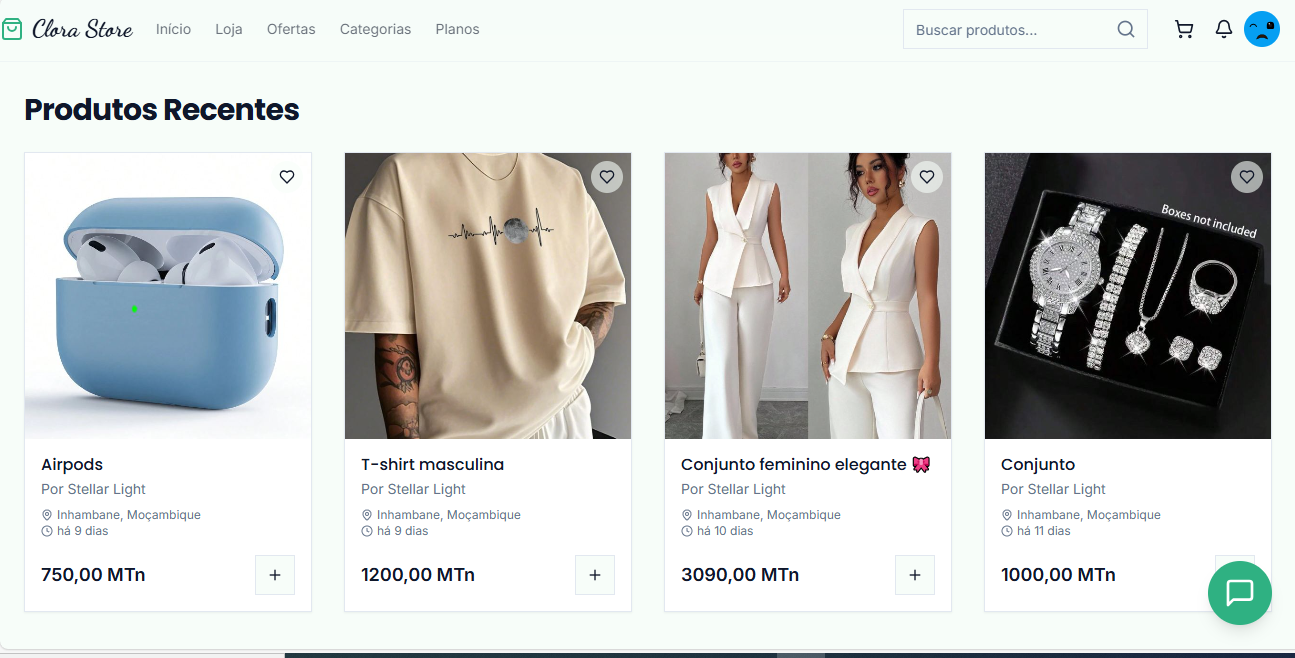
Task: Open the Ofertas menu
Action: (291, 29)
